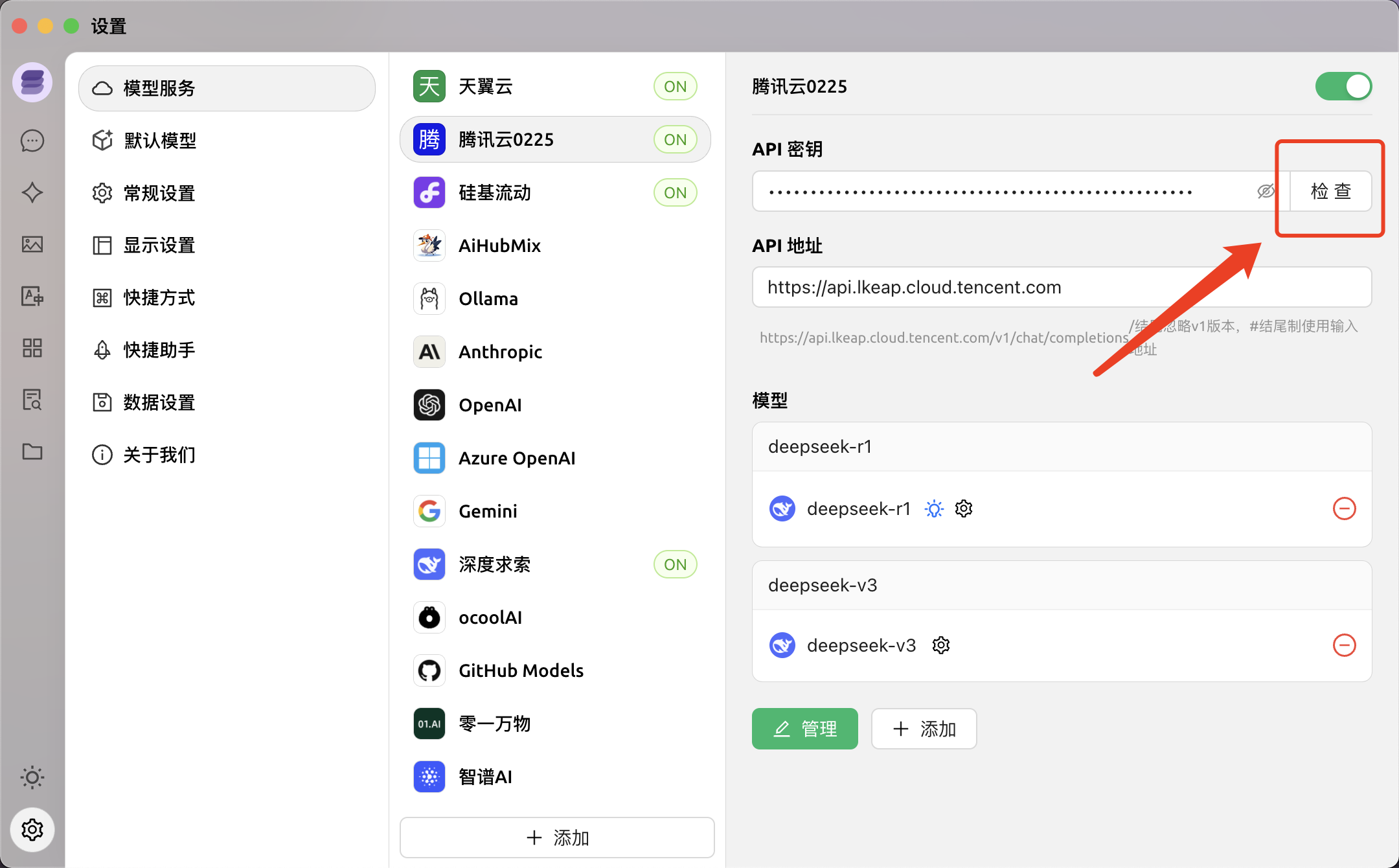Click the green 管理 models button
Viewport: 1399px width, 868px height.
pos(804,729)
